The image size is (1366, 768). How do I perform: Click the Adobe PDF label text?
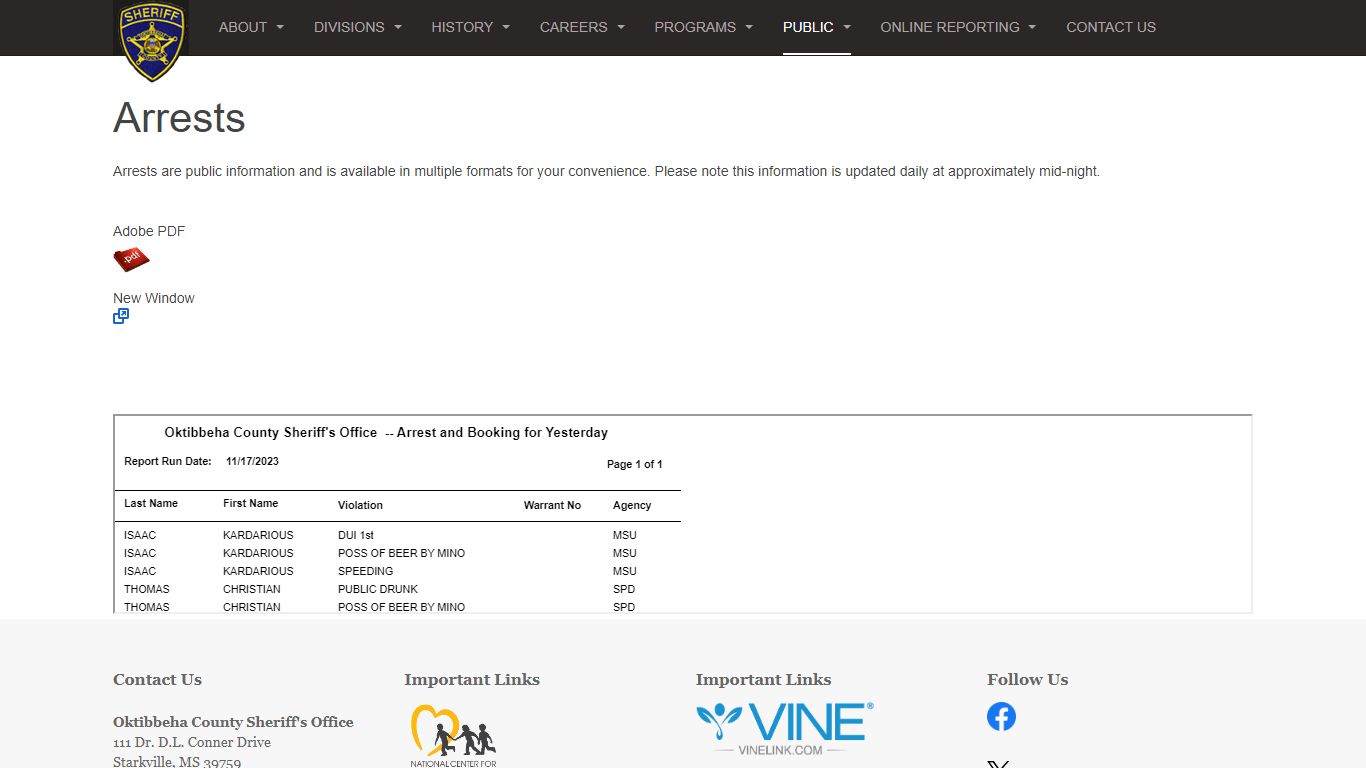149,231
